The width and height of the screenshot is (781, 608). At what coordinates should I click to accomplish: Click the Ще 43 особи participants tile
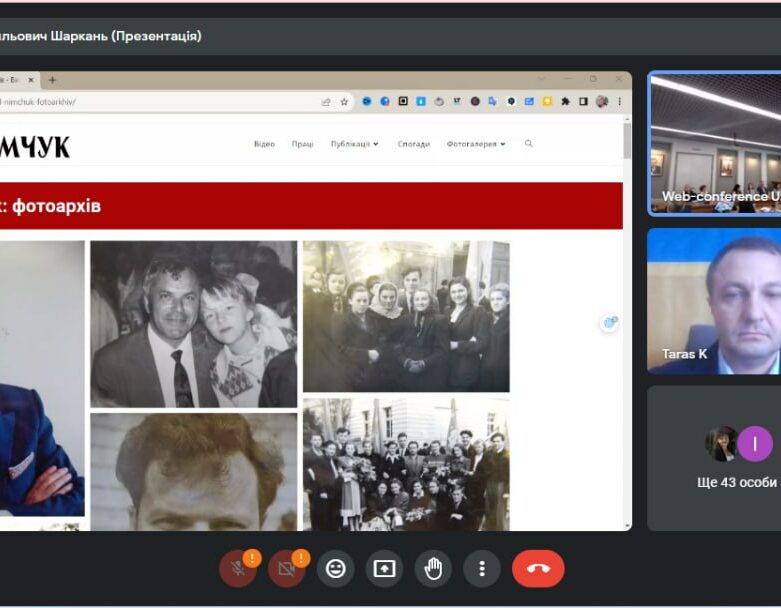click(x=714, y=458)
